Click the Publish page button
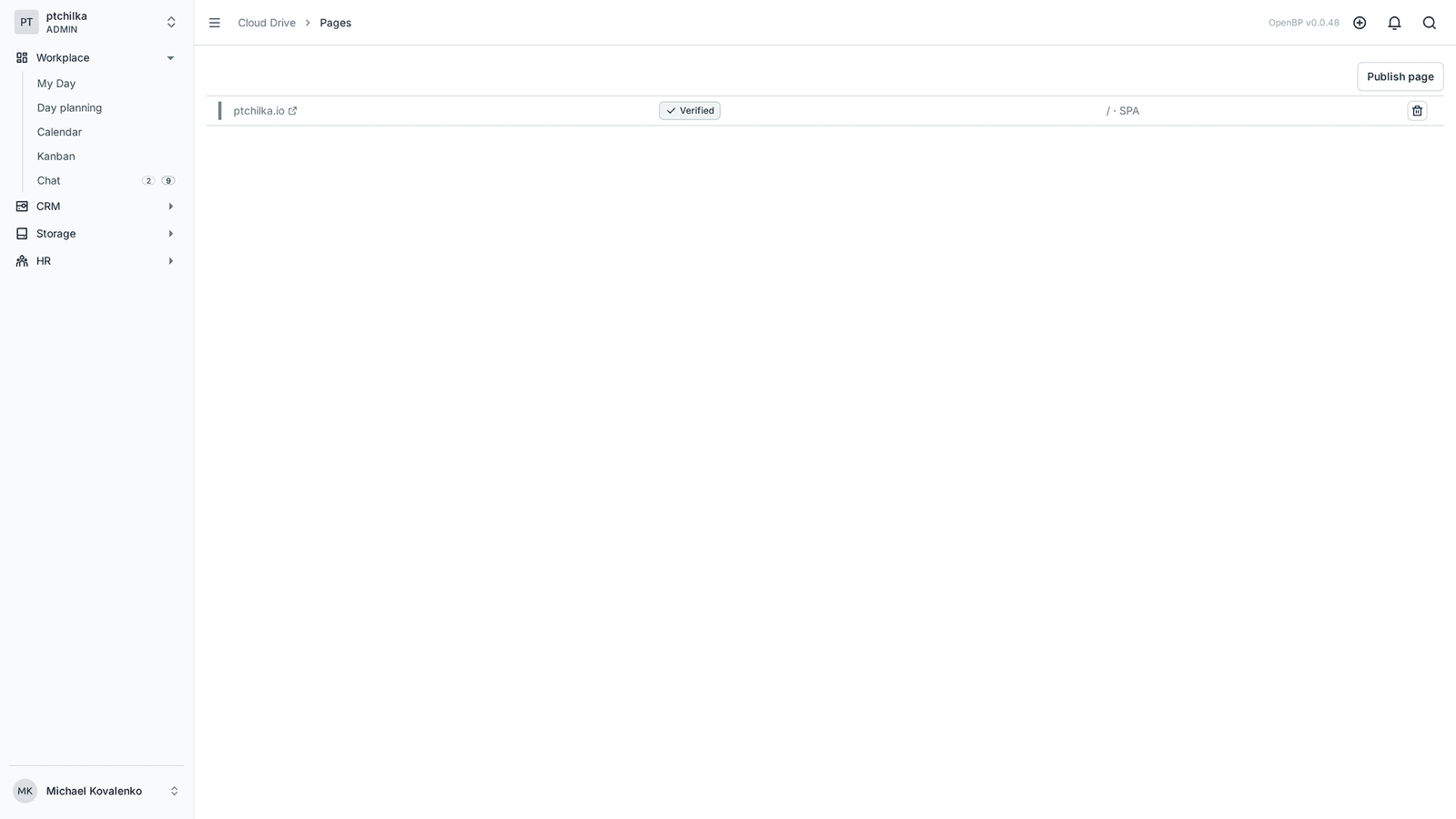The width and height of the screenshot is (1456, 819). [x=1400, y=76]
